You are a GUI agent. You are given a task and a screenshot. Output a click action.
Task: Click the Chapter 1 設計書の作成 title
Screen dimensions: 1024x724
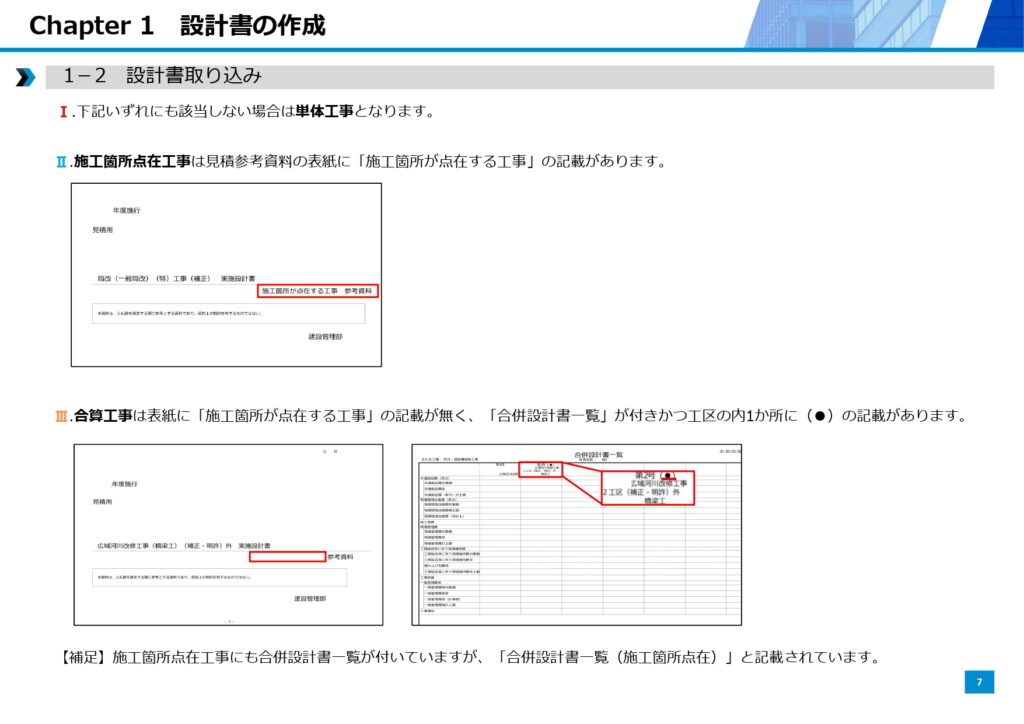177,25
